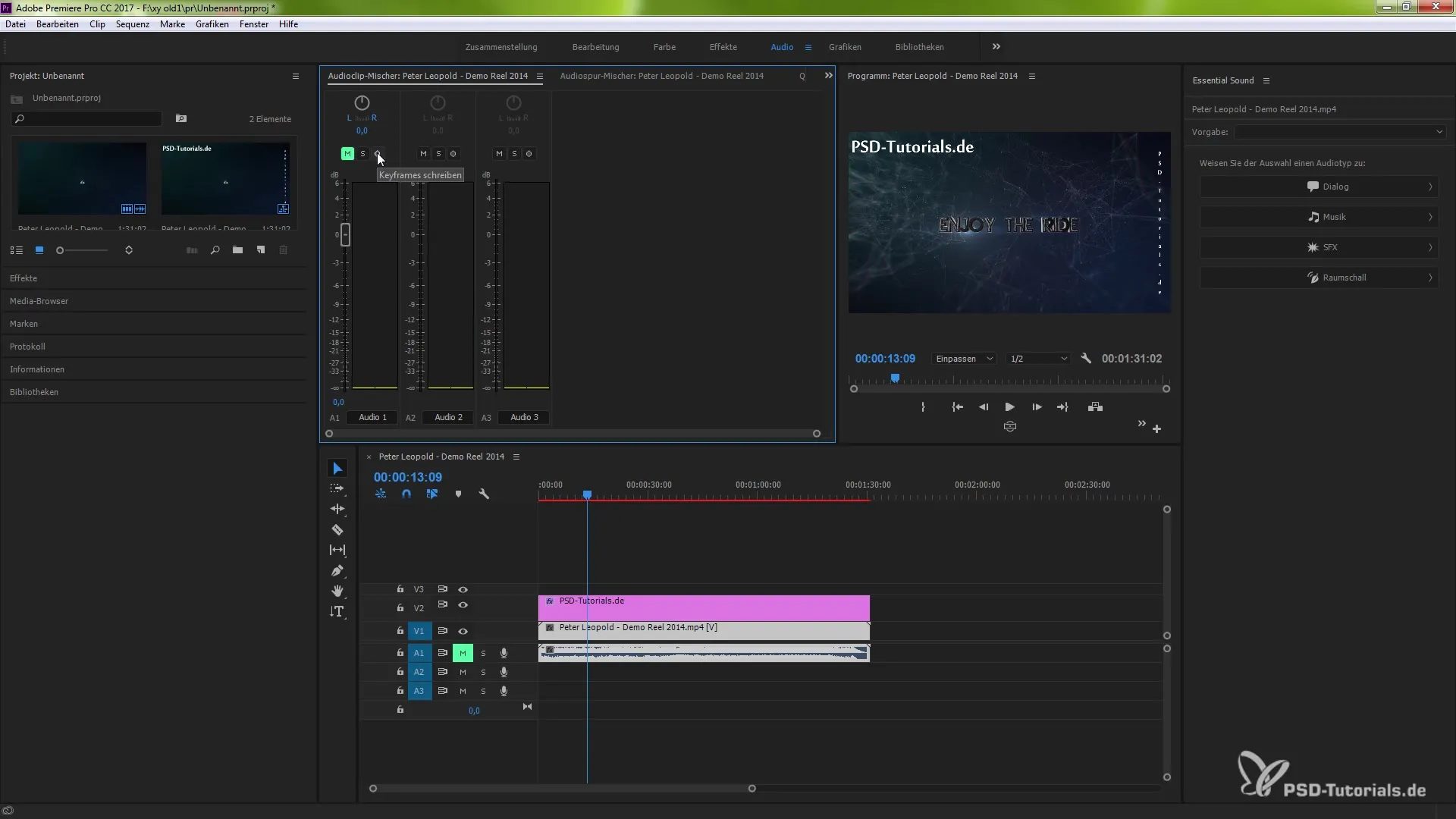Screen dimensions: 1456x819
Task: Select the Pen tool
Action: point(337,570)
